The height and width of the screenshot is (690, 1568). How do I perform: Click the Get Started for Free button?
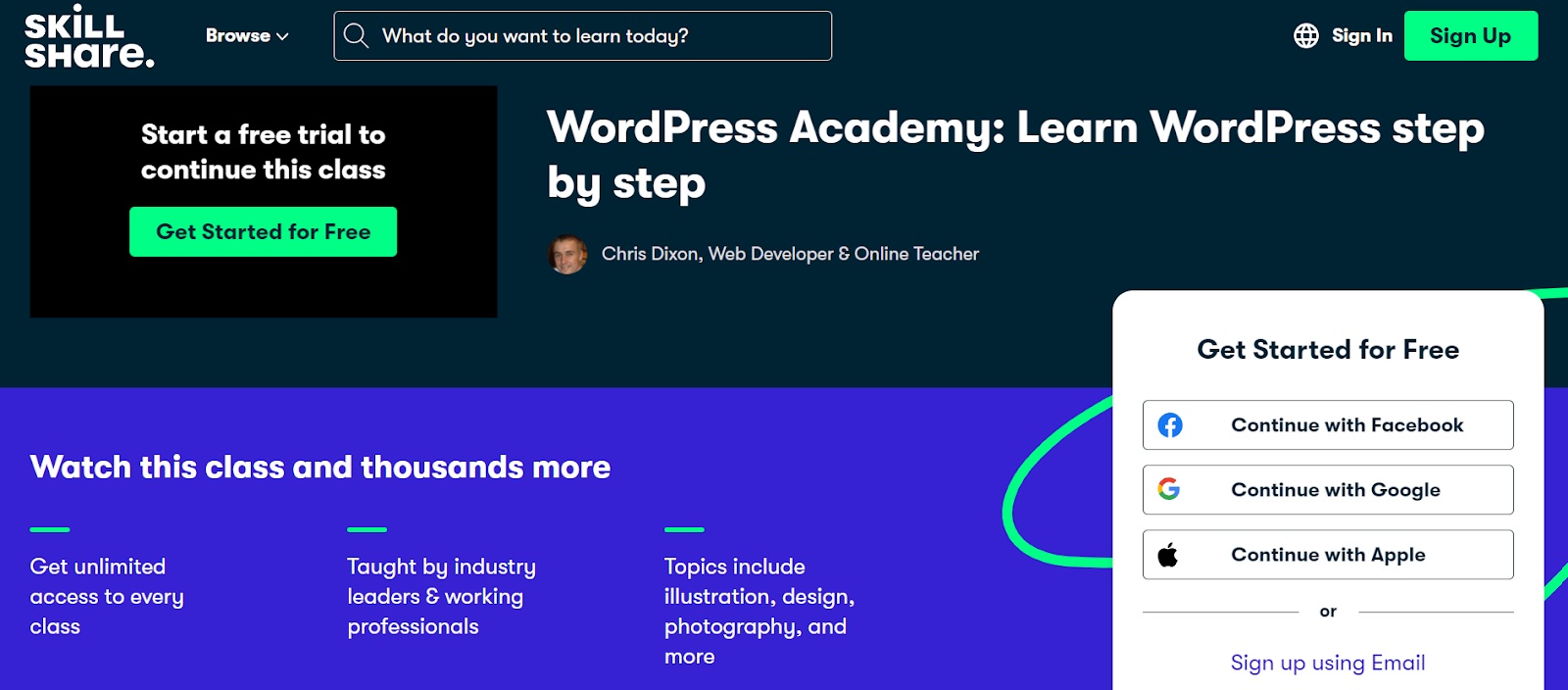point(263,231)
